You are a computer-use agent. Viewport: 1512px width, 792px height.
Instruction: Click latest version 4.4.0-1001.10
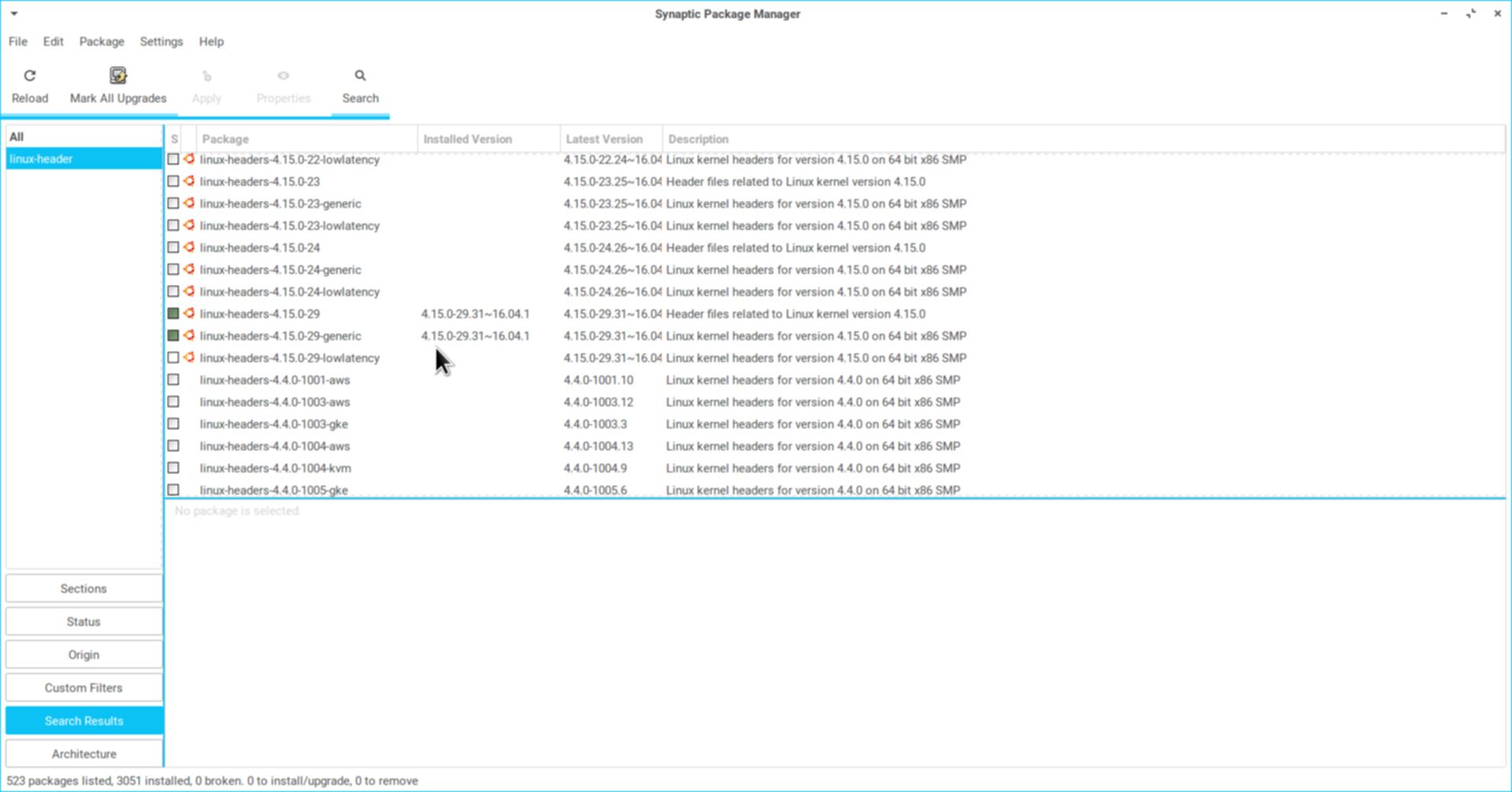click(x=598, y=379)
